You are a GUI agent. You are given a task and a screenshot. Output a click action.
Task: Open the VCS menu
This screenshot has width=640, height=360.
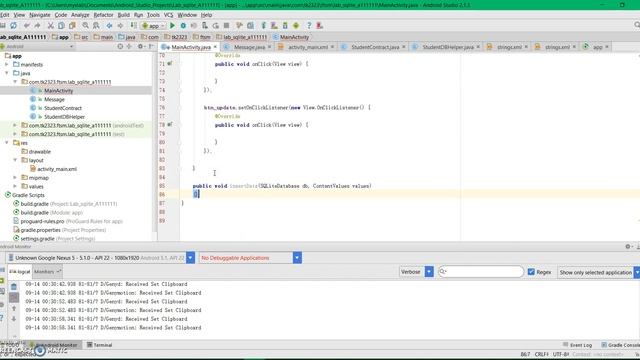point(169,15)
